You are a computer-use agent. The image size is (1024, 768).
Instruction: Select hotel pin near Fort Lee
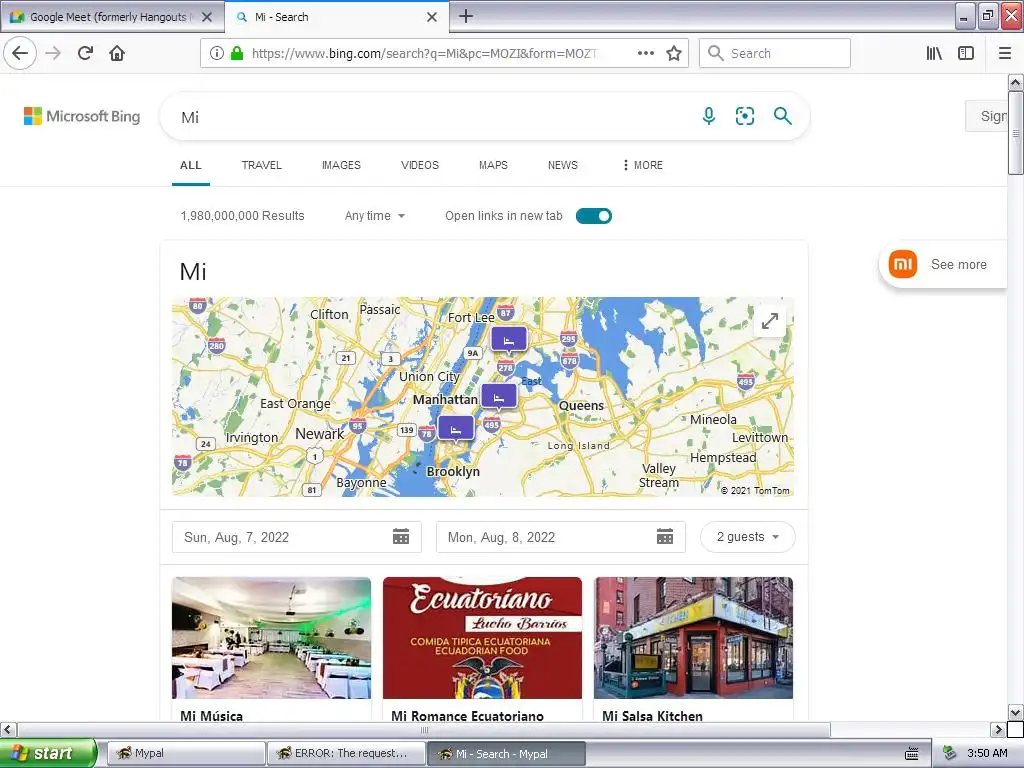click(x=509, y=341)
